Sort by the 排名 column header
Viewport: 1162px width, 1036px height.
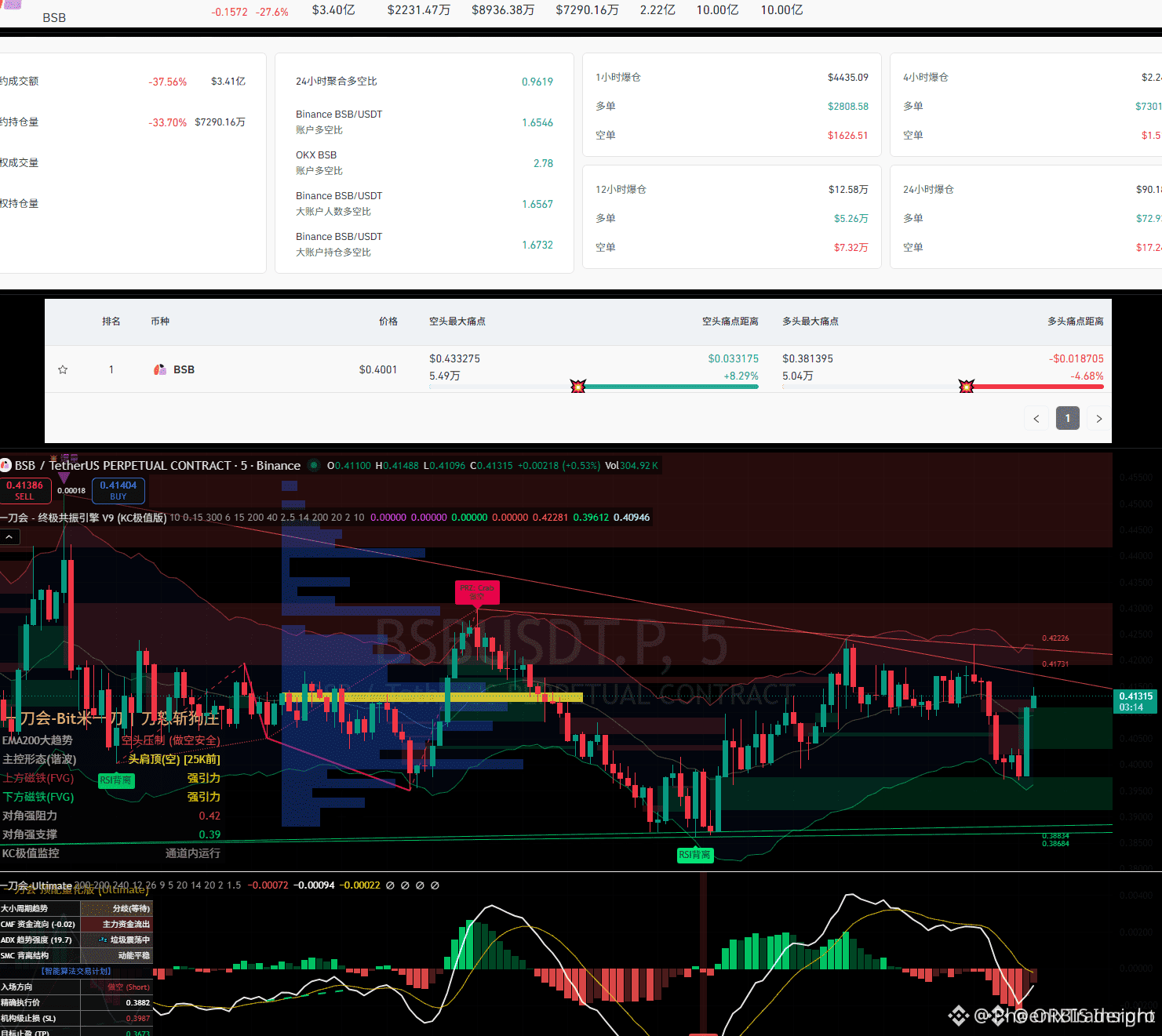(x=111, y=322)
